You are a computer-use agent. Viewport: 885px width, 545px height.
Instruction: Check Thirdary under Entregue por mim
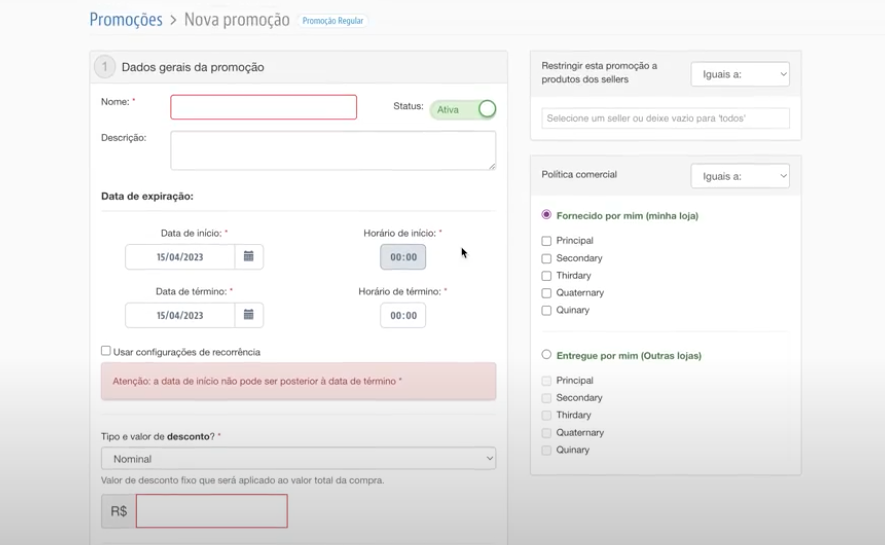pyautogui.click(x=546, y=415)
